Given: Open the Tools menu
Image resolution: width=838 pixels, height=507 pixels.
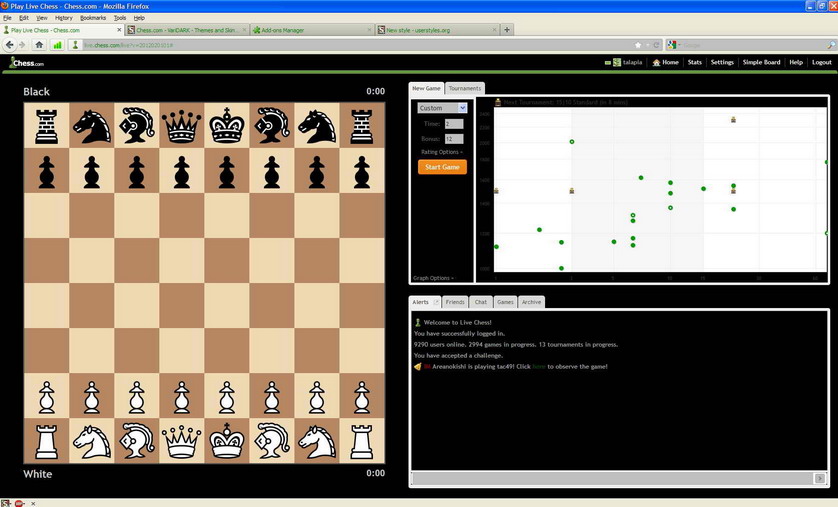Looking at the screenshot, I should click(x=120, y=18).
